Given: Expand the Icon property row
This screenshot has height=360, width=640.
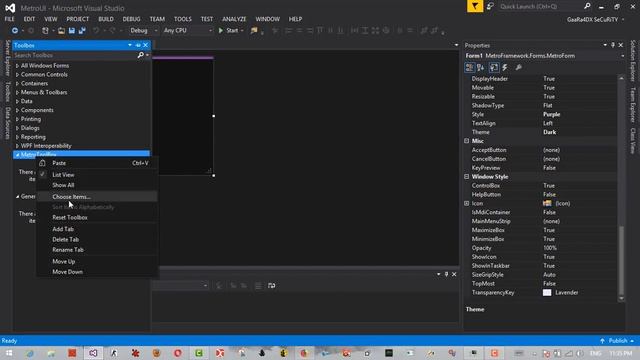Looking at the screenshot, I should 467,203.
